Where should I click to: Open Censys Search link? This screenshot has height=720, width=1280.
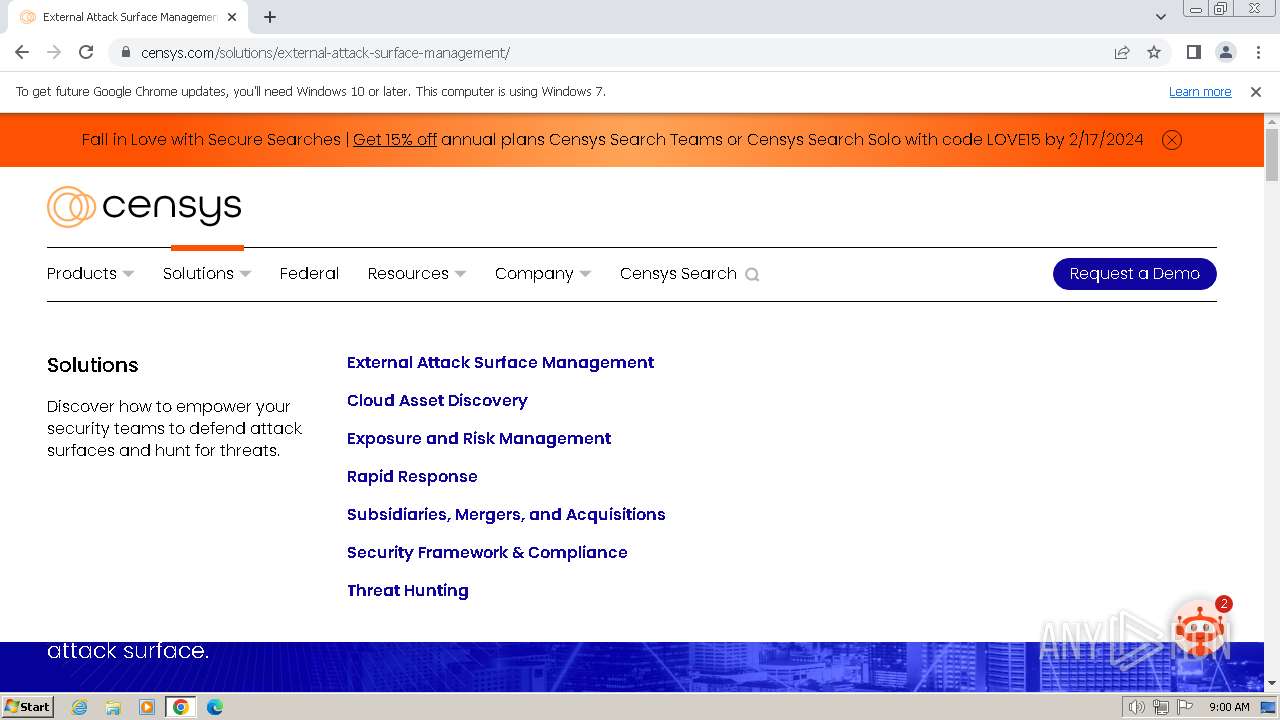pos(678,274)
